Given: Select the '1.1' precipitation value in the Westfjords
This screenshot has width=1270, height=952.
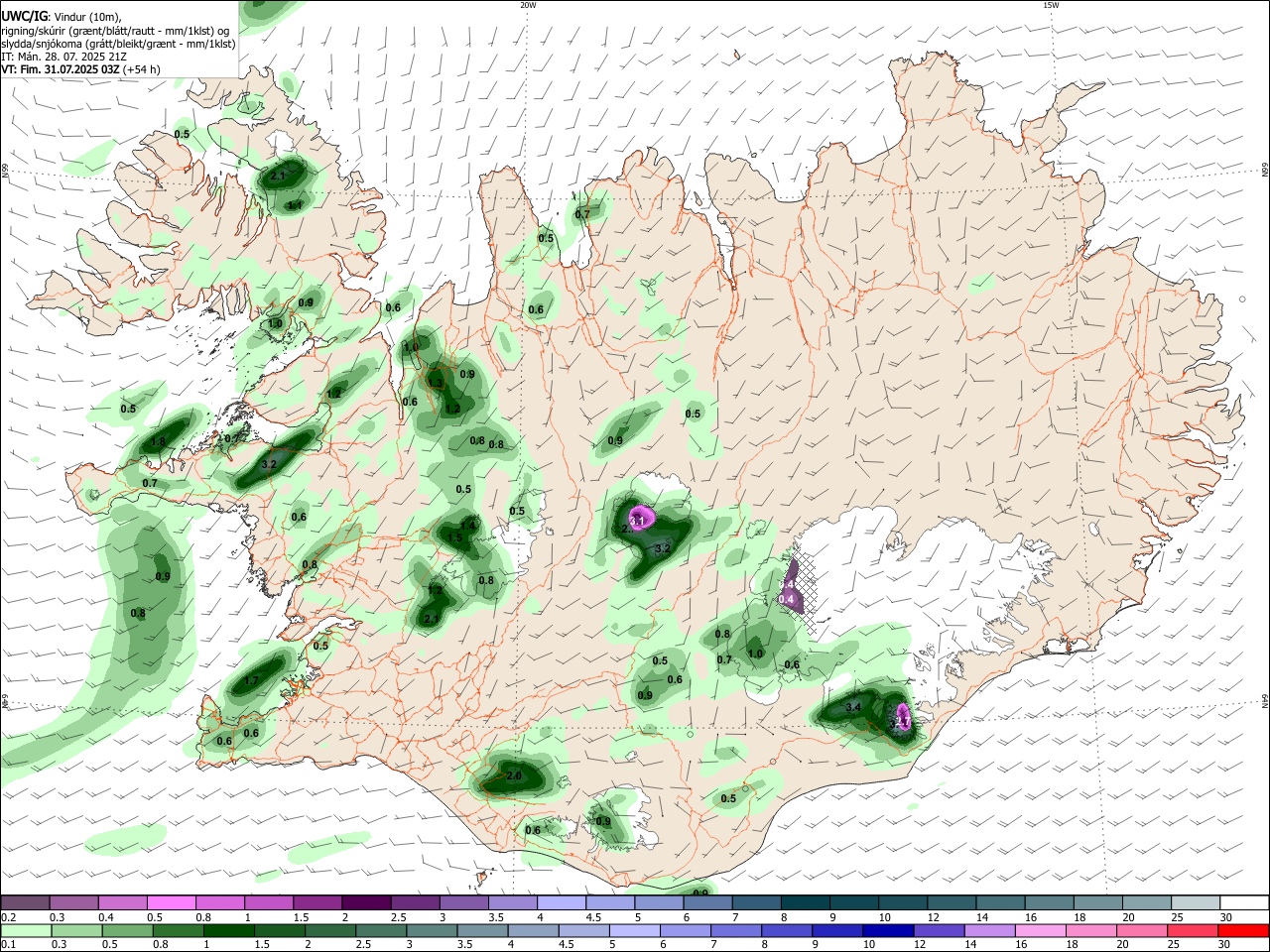Looking at the screenshot, I should (295, 205).
